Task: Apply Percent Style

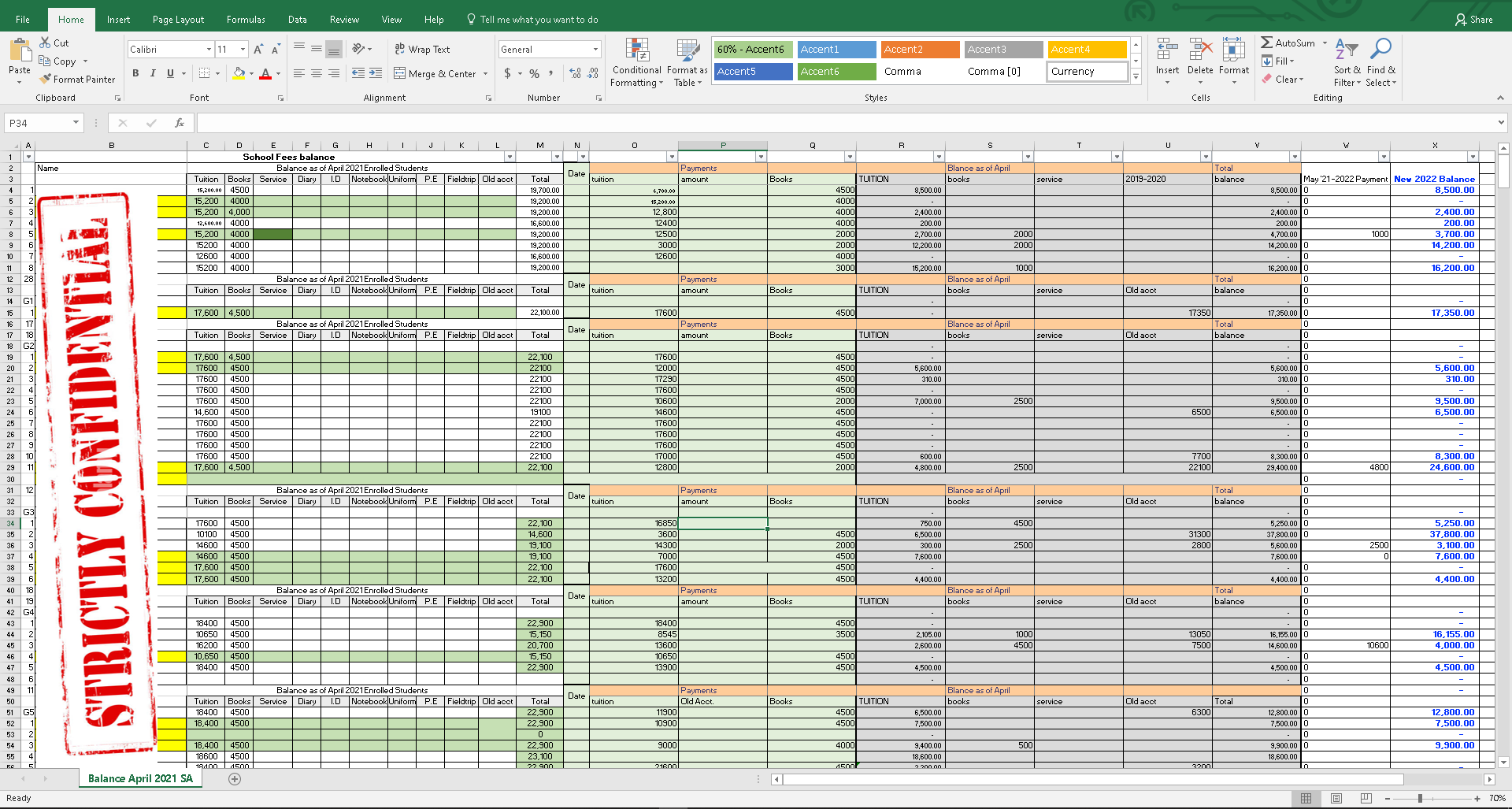Action: point(534,73)
